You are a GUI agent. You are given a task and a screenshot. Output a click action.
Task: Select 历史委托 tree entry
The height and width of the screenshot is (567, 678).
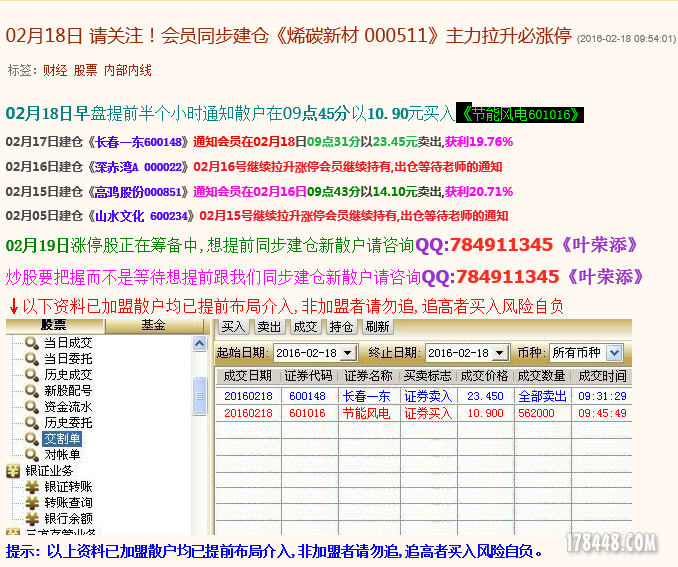(x=68, y=423)
